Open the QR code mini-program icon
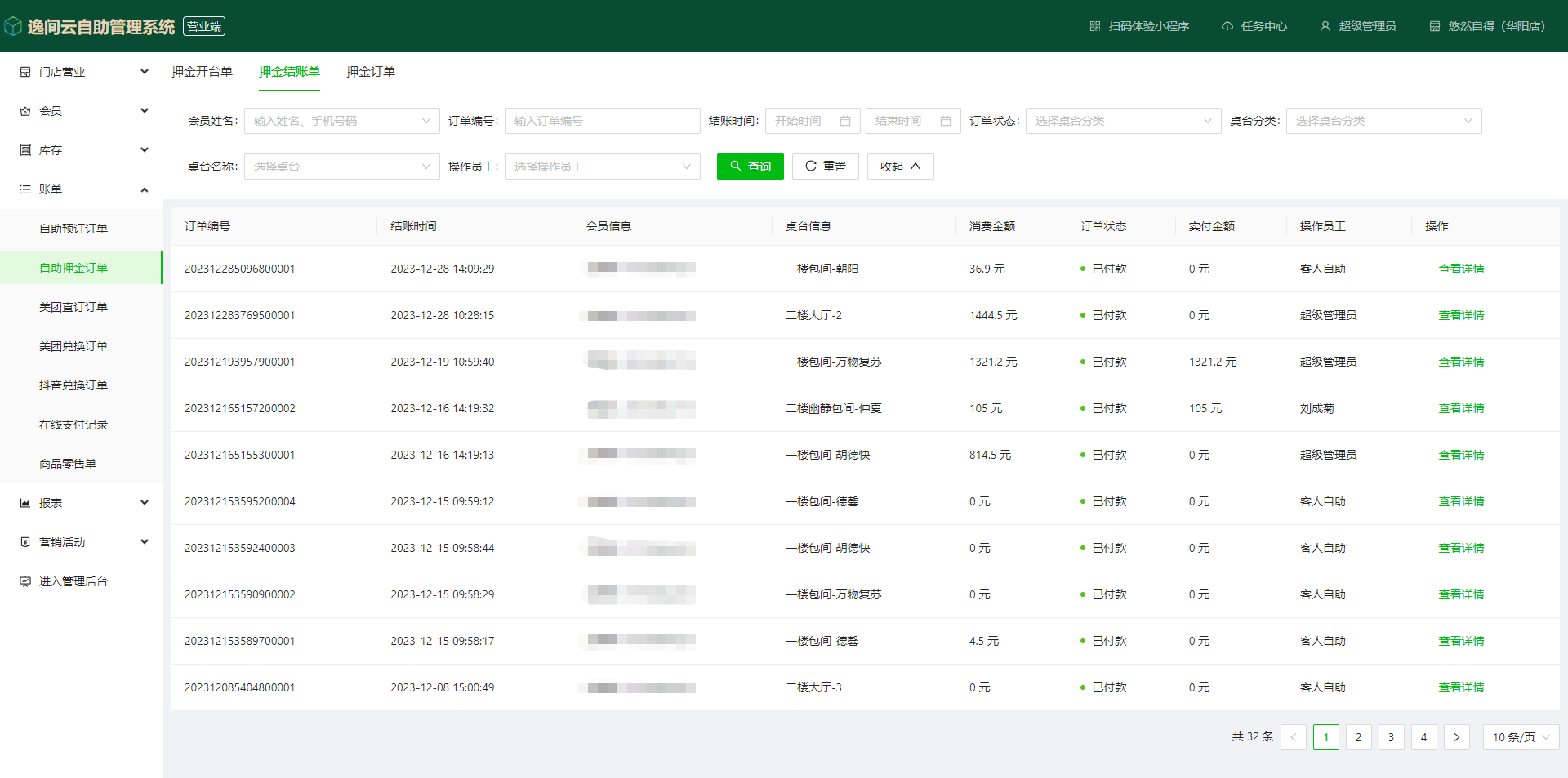The width and height of the screenshot is (1568, 778). coord(1095,26)
